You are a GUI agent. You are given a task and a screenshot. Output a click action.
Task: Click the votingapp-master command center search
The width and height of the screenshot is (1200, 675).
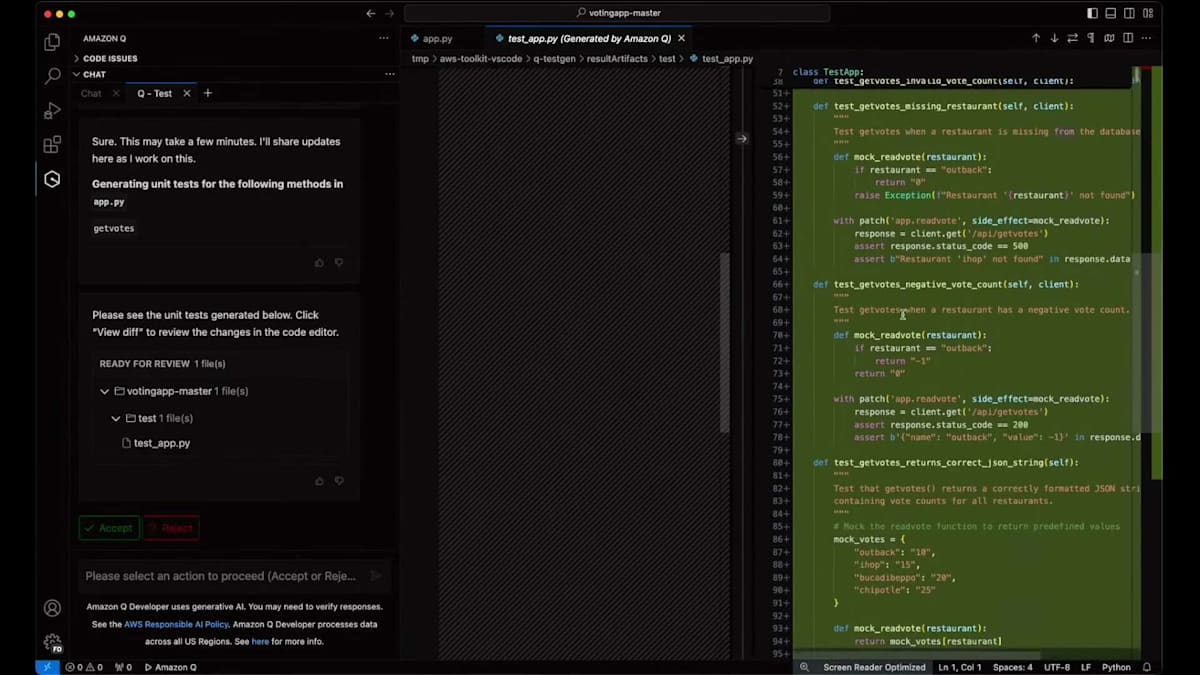(617, 13)
